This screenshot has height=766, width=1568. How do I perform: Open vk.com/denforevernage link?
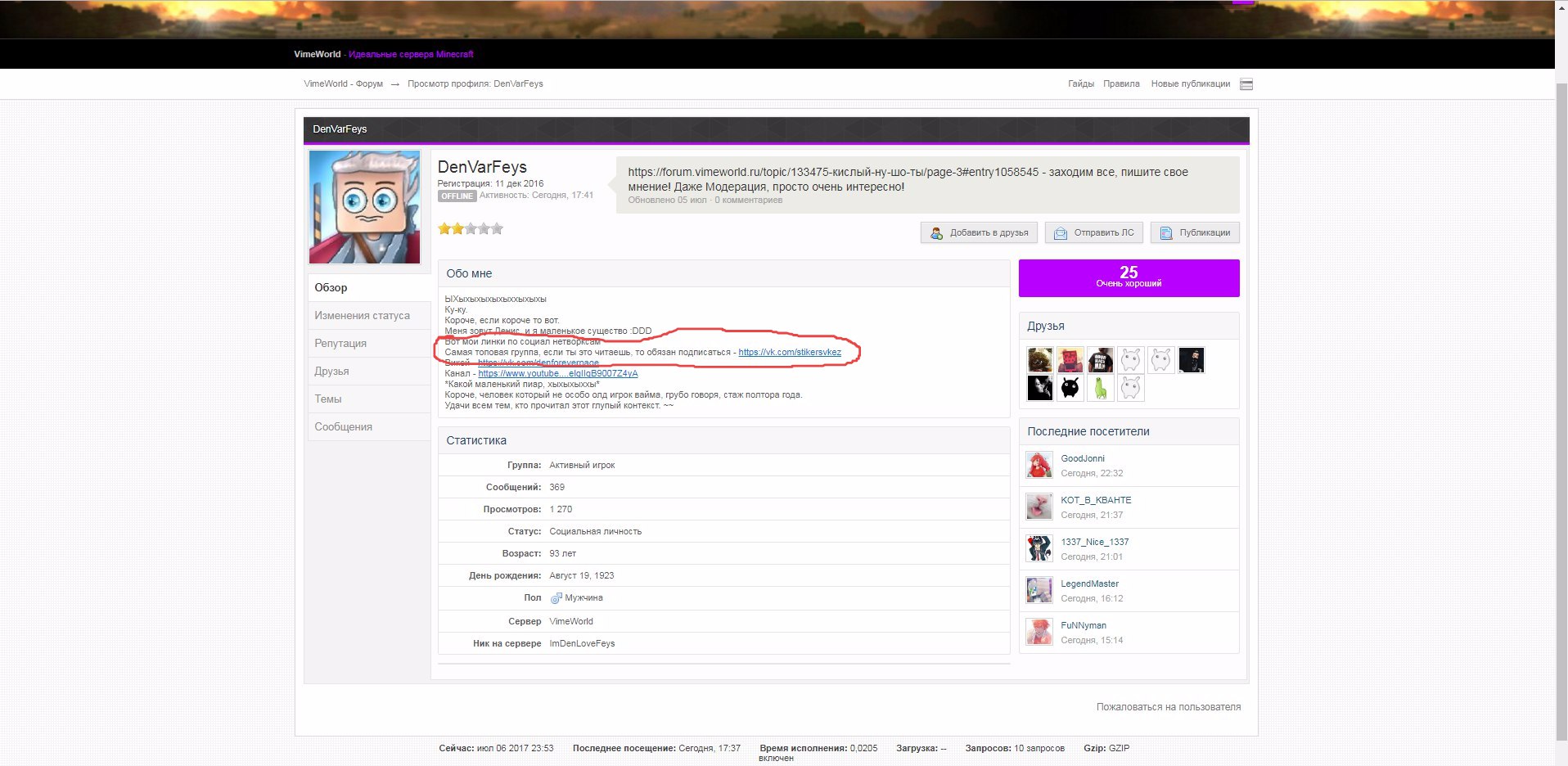point(538,363)
